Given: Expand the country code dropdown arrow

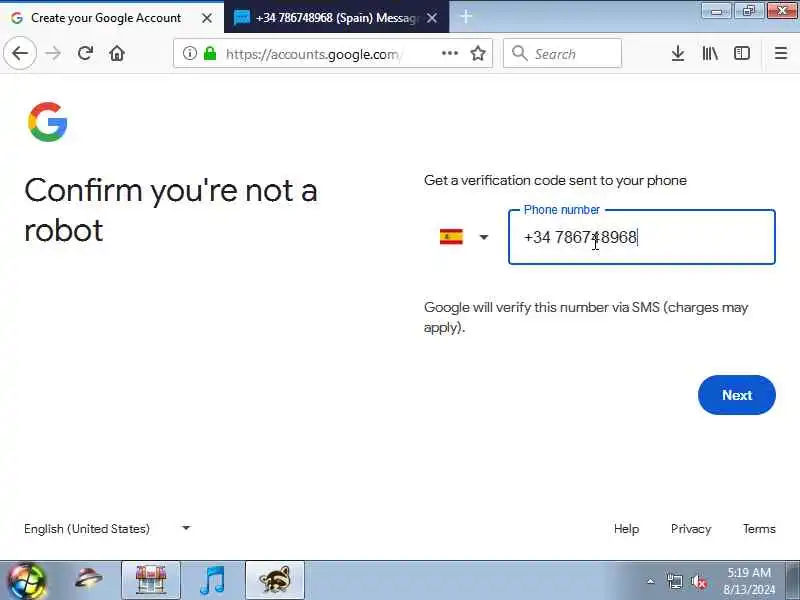Looking at the screenshot, I should tap(484, 237).
